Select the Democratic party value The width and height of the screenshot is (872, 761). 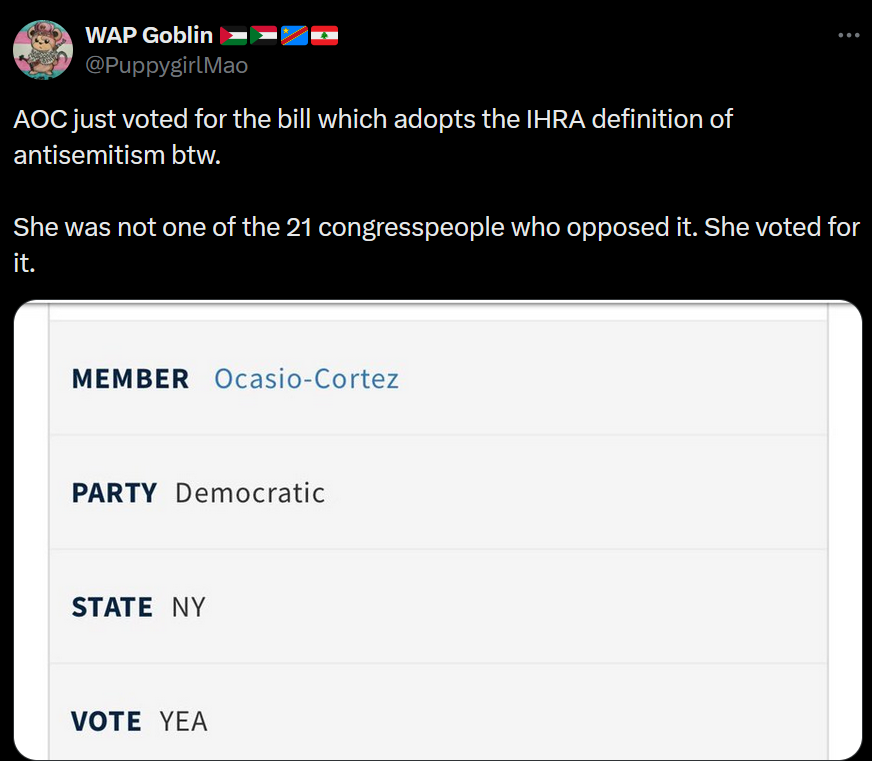(x=250, y=493)
